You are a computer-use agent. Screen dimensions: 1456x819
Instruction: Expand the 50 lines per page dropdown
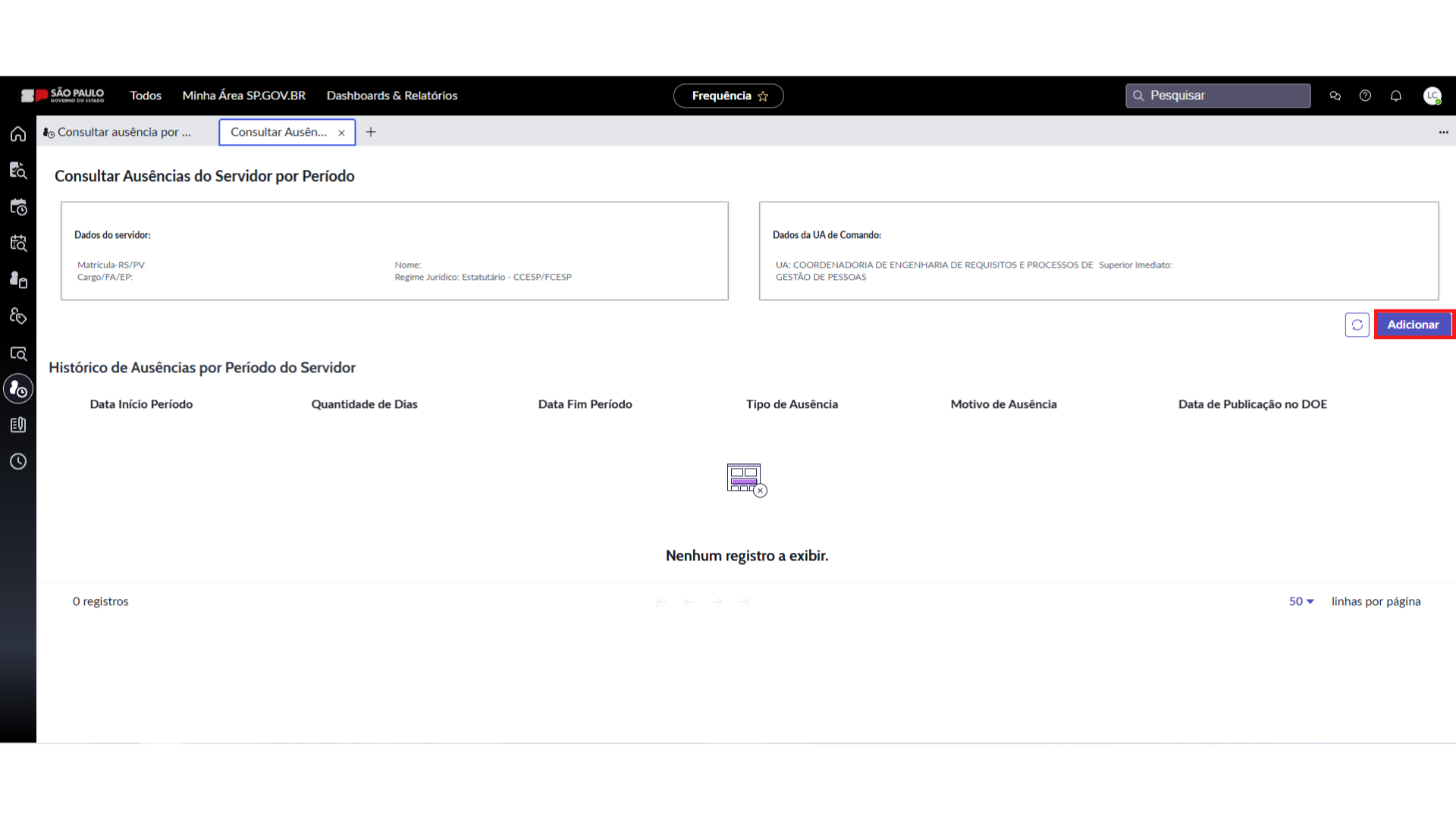pyautogui.click(x=1301, y=601)
